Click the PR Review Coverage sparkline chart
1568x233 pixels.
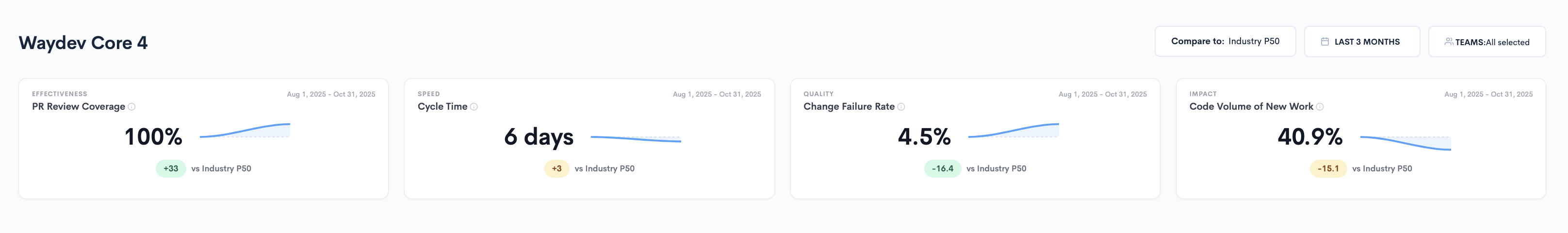point(245,131)
